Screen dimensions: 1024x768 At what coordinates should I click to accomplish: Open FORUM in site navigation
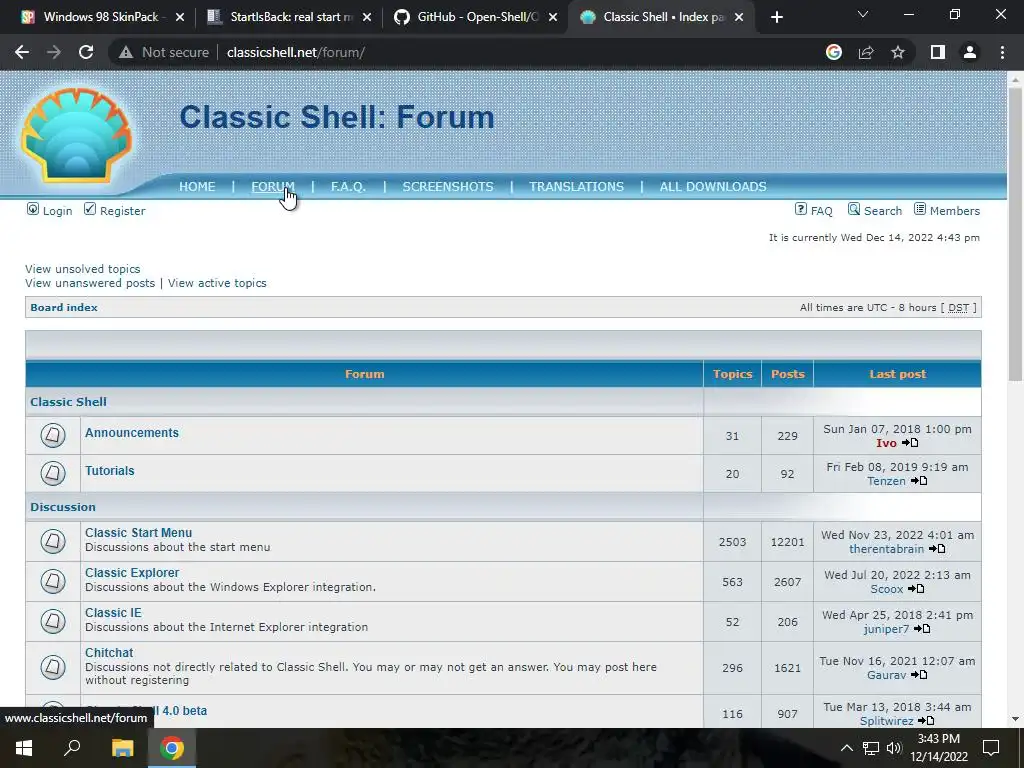pos(273,187)
